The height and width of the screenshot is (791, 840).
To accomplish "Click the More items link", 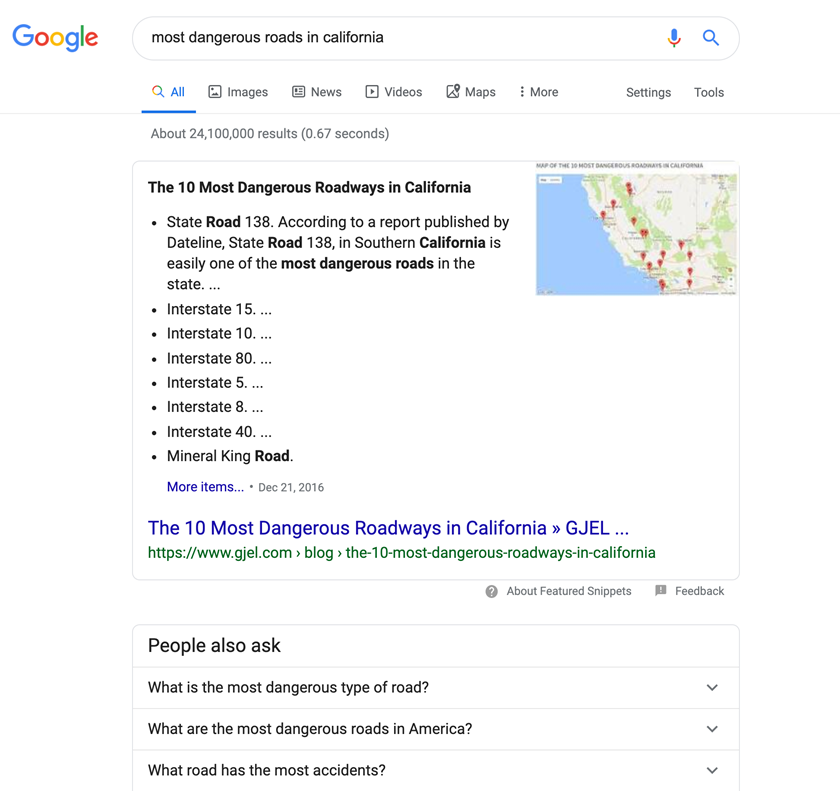I will 205,487.
